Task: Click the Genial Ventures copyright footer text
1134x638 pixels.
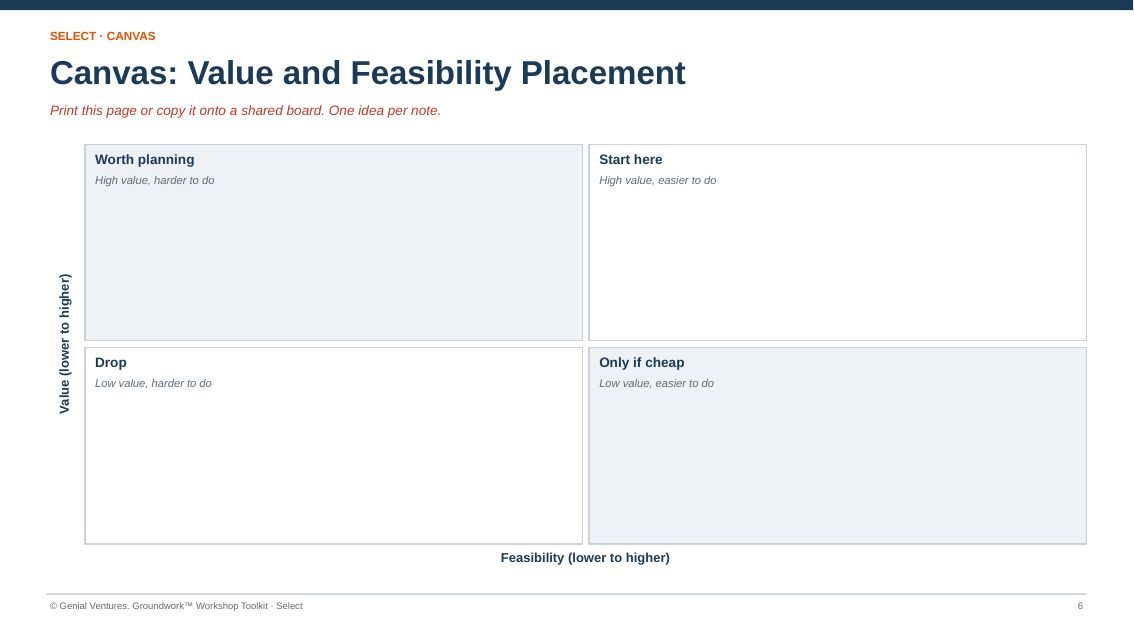Action: point(176,606)
